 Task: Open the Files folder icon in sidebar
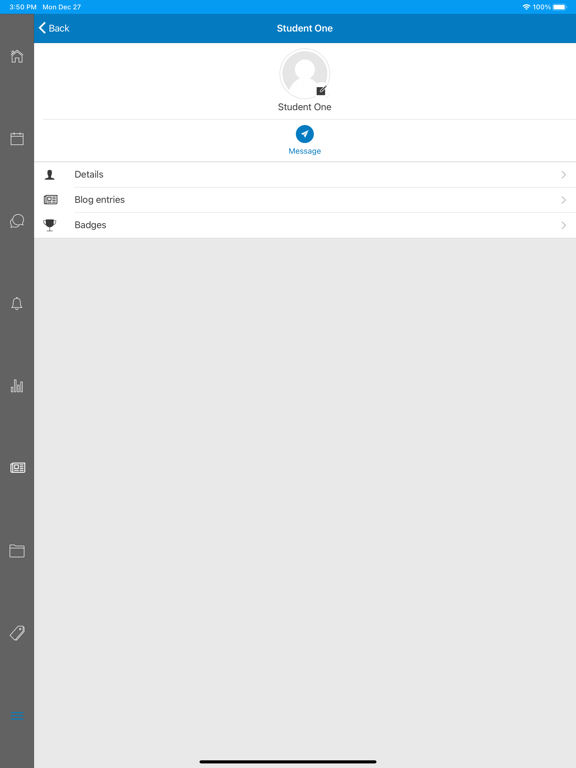click(17, 551)
